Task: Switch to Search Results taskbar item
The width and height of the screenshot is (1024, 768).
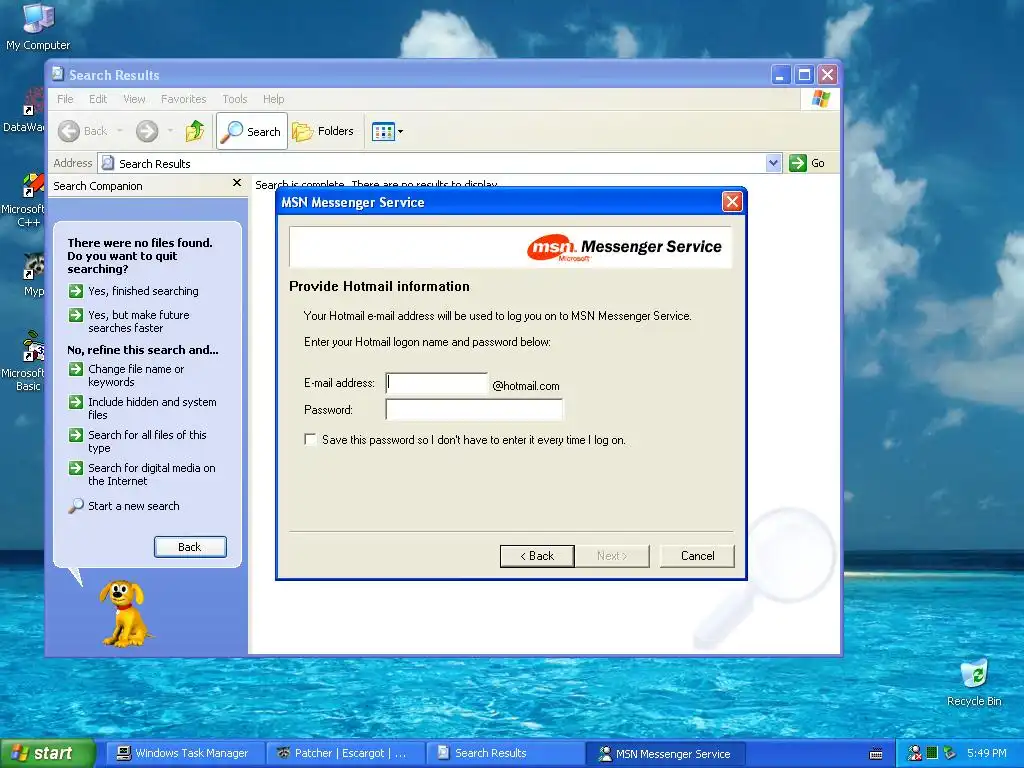Action: point(506,753)
